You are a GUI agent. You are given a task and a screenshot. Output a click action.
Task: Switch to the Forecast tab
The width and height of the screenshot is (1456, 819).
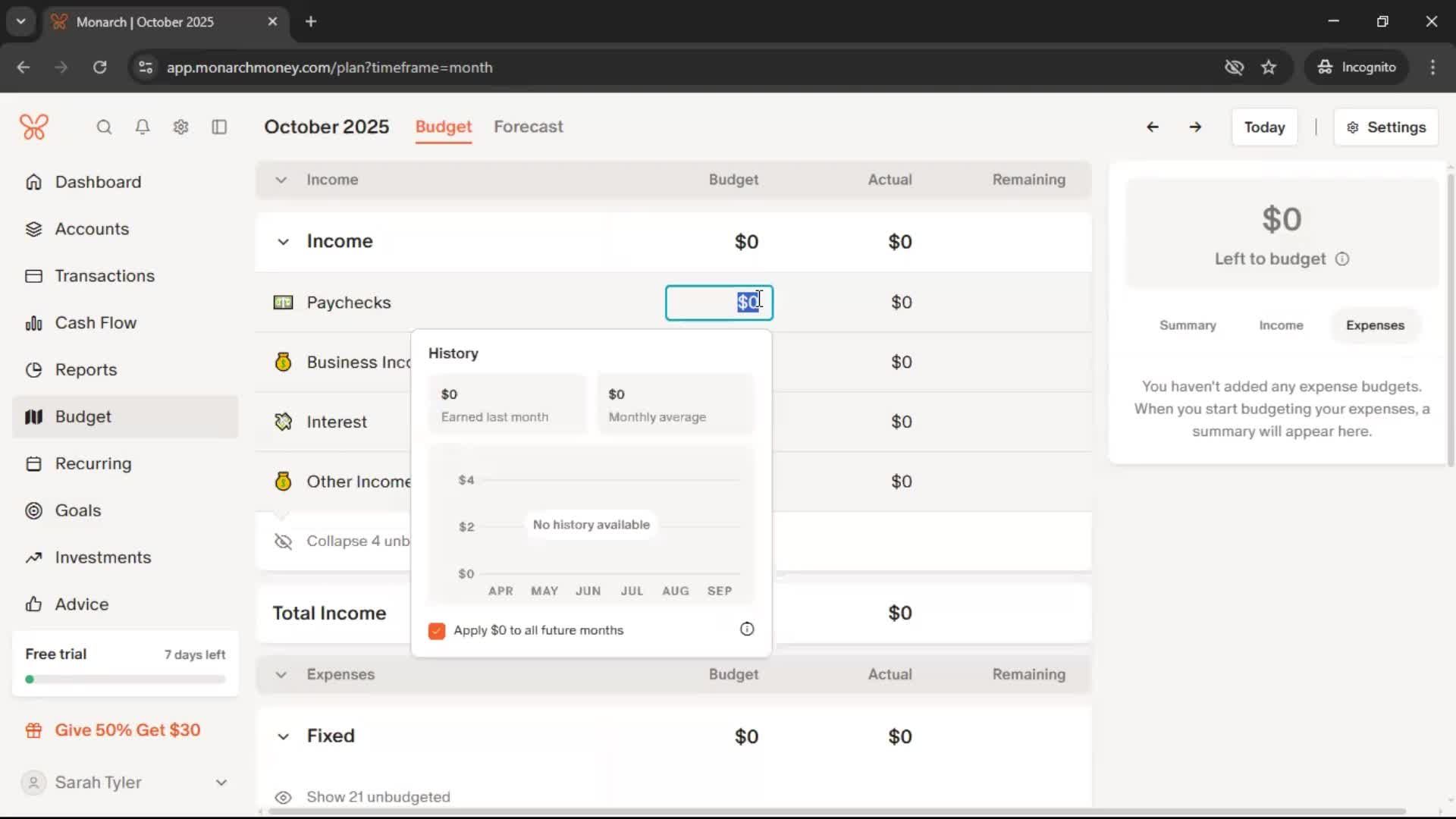528,127
